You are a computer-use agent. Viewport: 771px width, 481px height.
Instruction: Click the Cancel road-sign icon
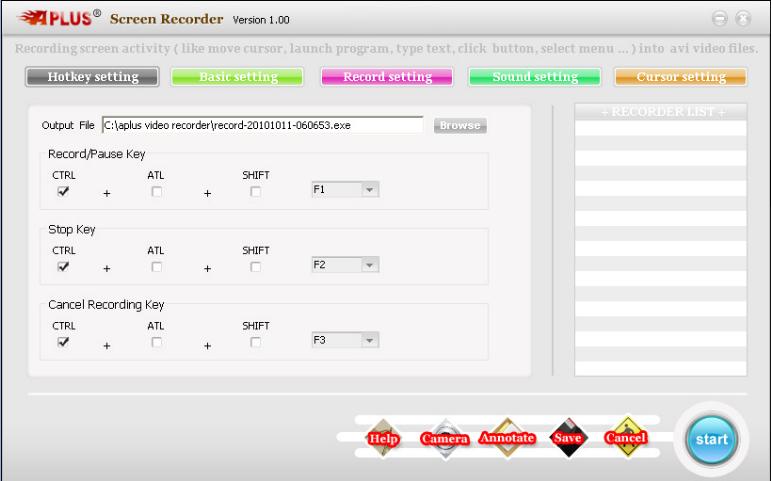point(626,437)
